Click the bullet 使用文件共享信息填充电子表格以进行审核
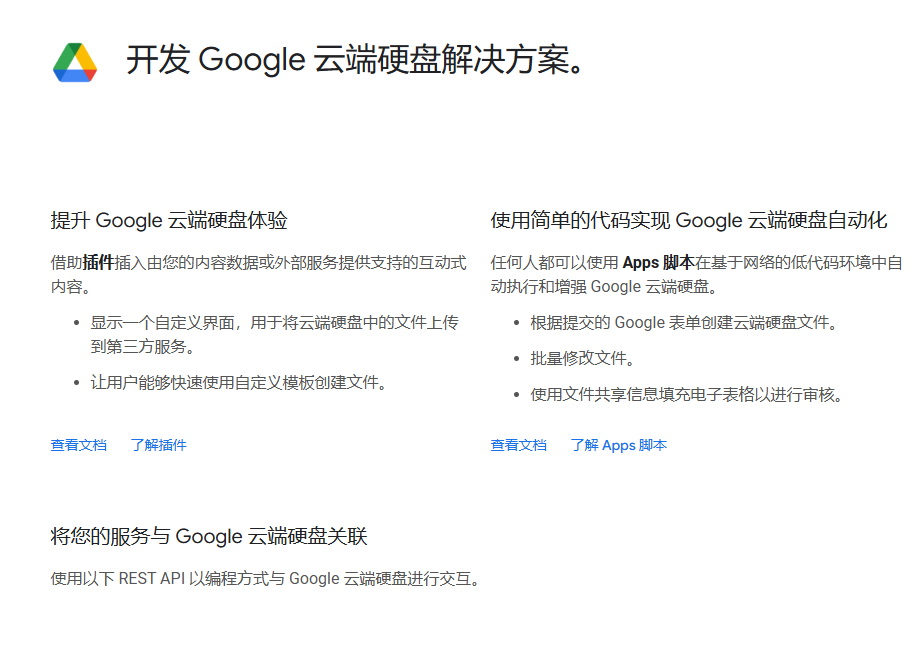The width and height of the screenshot is (918, 647). coord(687,394)
